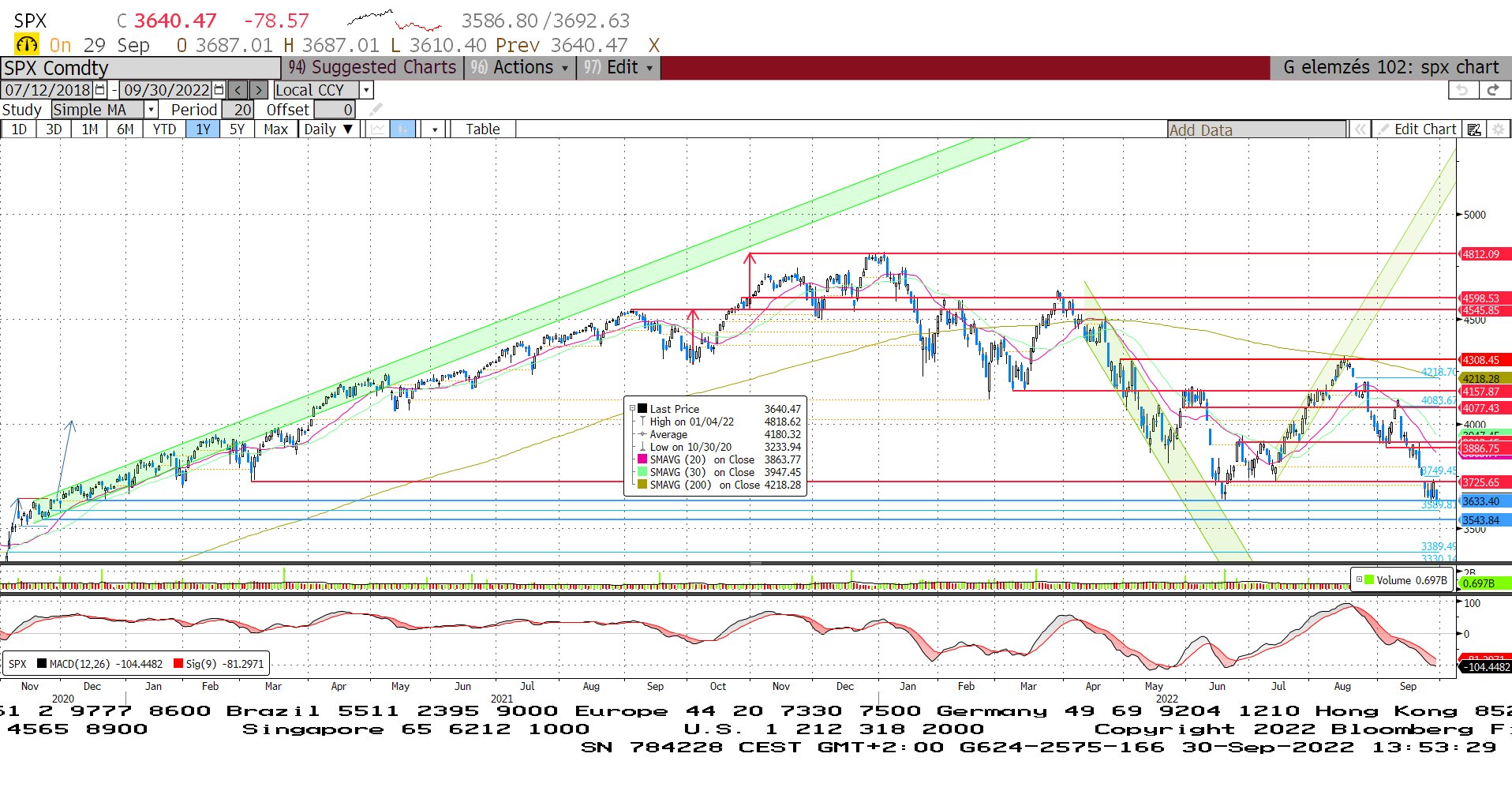Click the G elemzés 102 spx chart title
Screen dimensions: 1512x791
1390,68
